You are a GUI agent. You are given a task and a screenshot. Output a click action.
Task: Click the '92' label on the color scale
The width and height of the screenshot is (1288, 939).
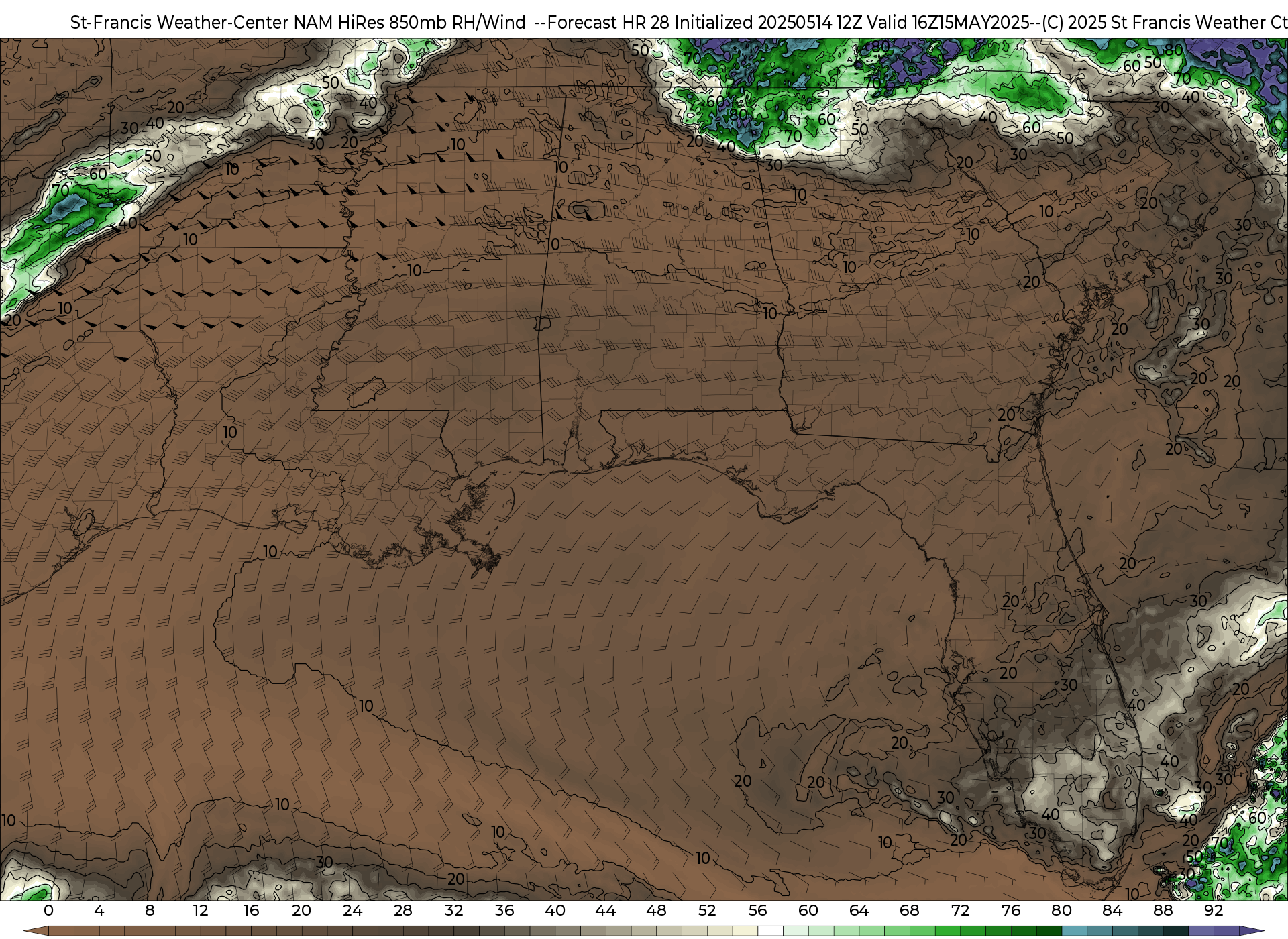click(1214, 911)
